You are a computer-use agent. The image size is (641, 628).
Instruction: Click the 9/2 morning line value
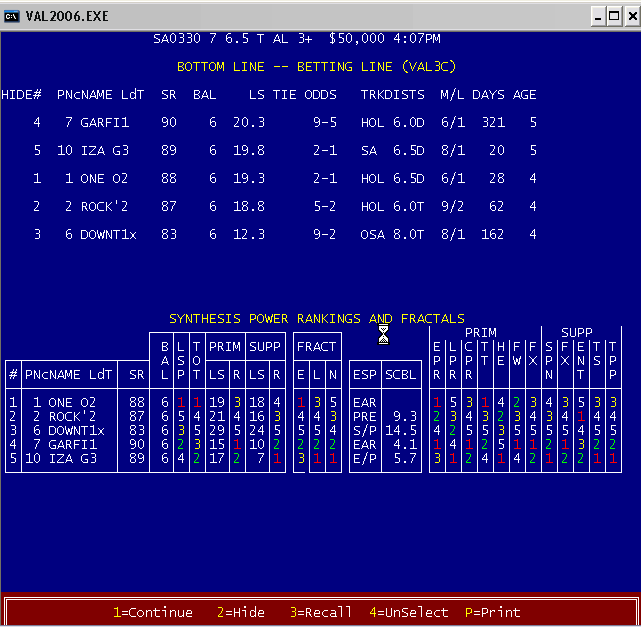(452, 206)
